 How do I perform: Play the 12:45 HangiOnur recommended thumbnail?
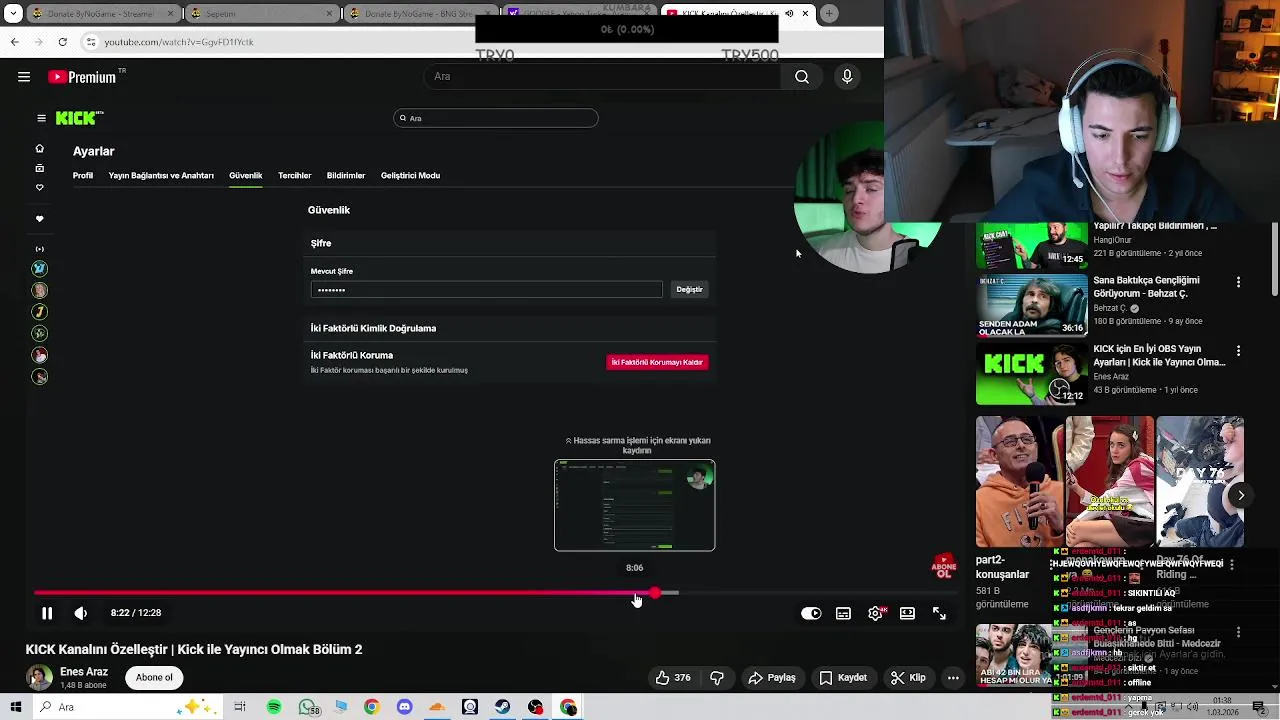[x=1032, y=246]
